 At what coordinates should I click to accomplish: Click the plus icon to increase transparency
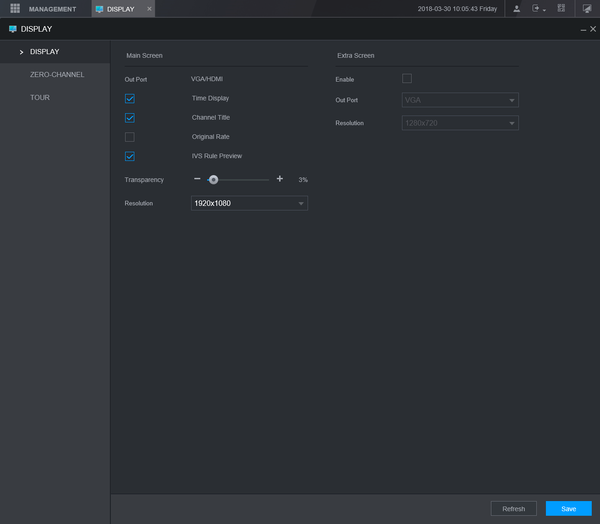279,179
